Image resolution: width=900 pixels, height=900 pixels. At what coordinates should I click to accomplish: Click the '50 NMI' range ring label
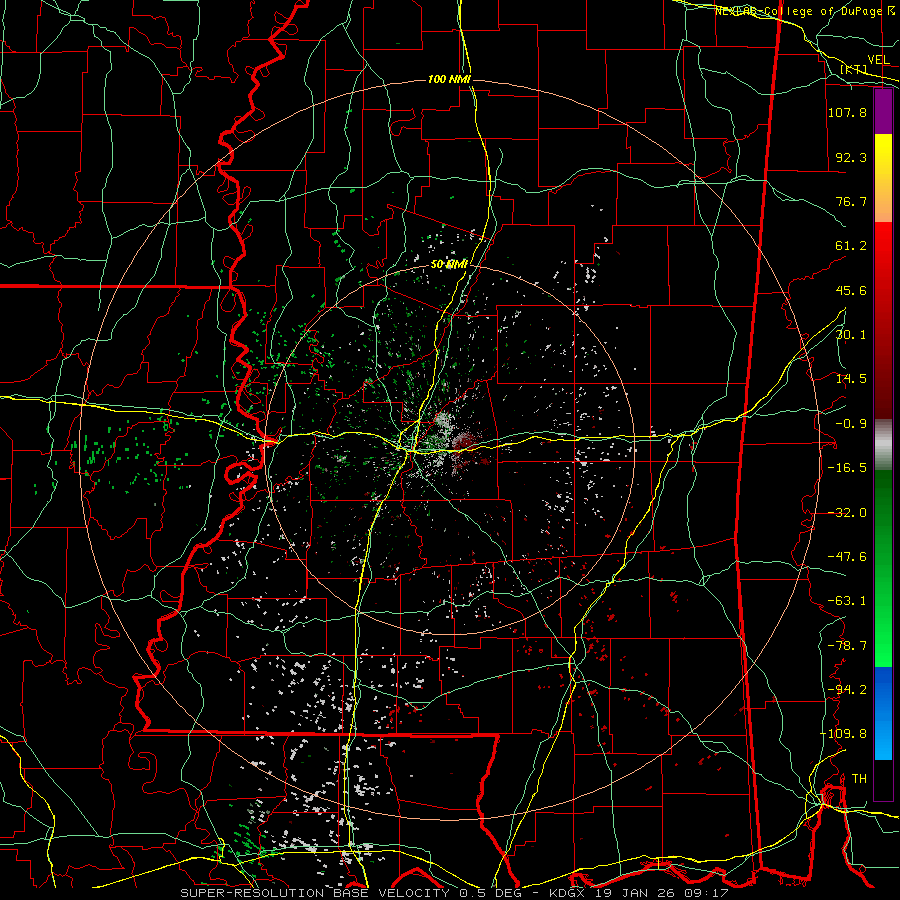pos(449,265)
